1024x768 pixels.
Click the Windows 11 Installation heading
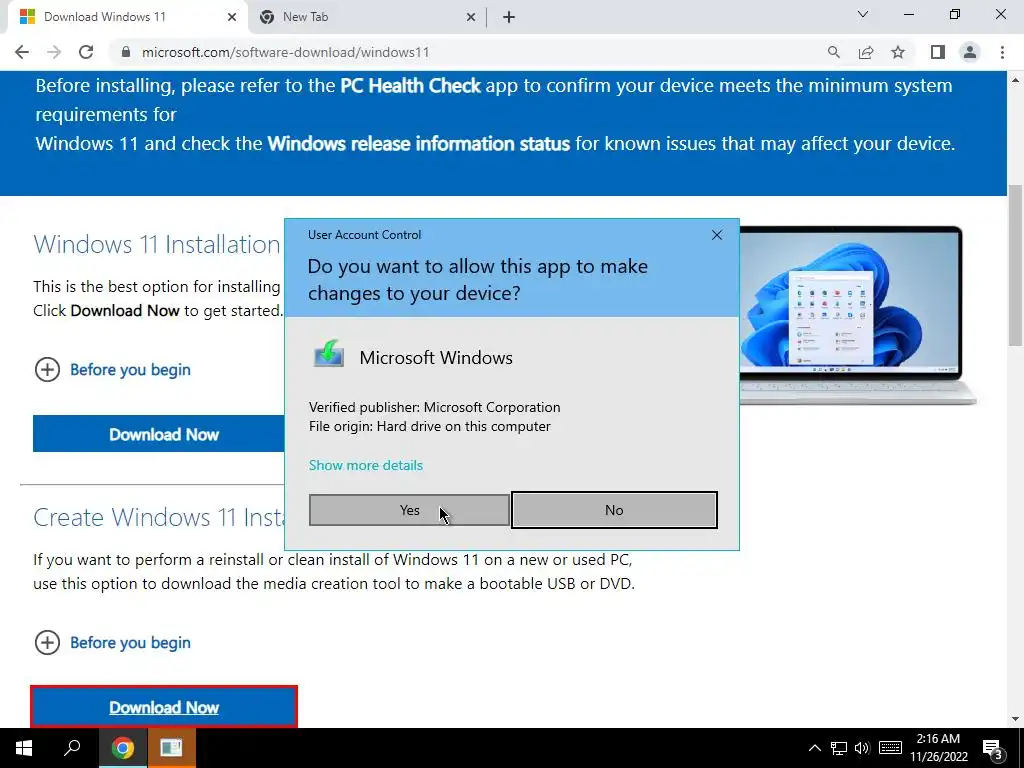click(x=157, y=244)
